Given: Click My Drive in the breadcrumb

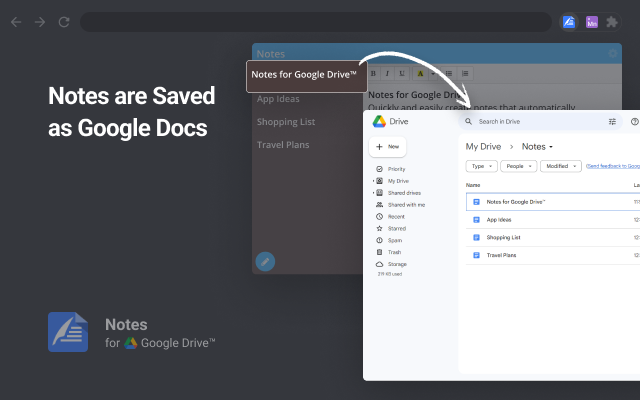Looking at the screenshot, I should coord(483,147).
